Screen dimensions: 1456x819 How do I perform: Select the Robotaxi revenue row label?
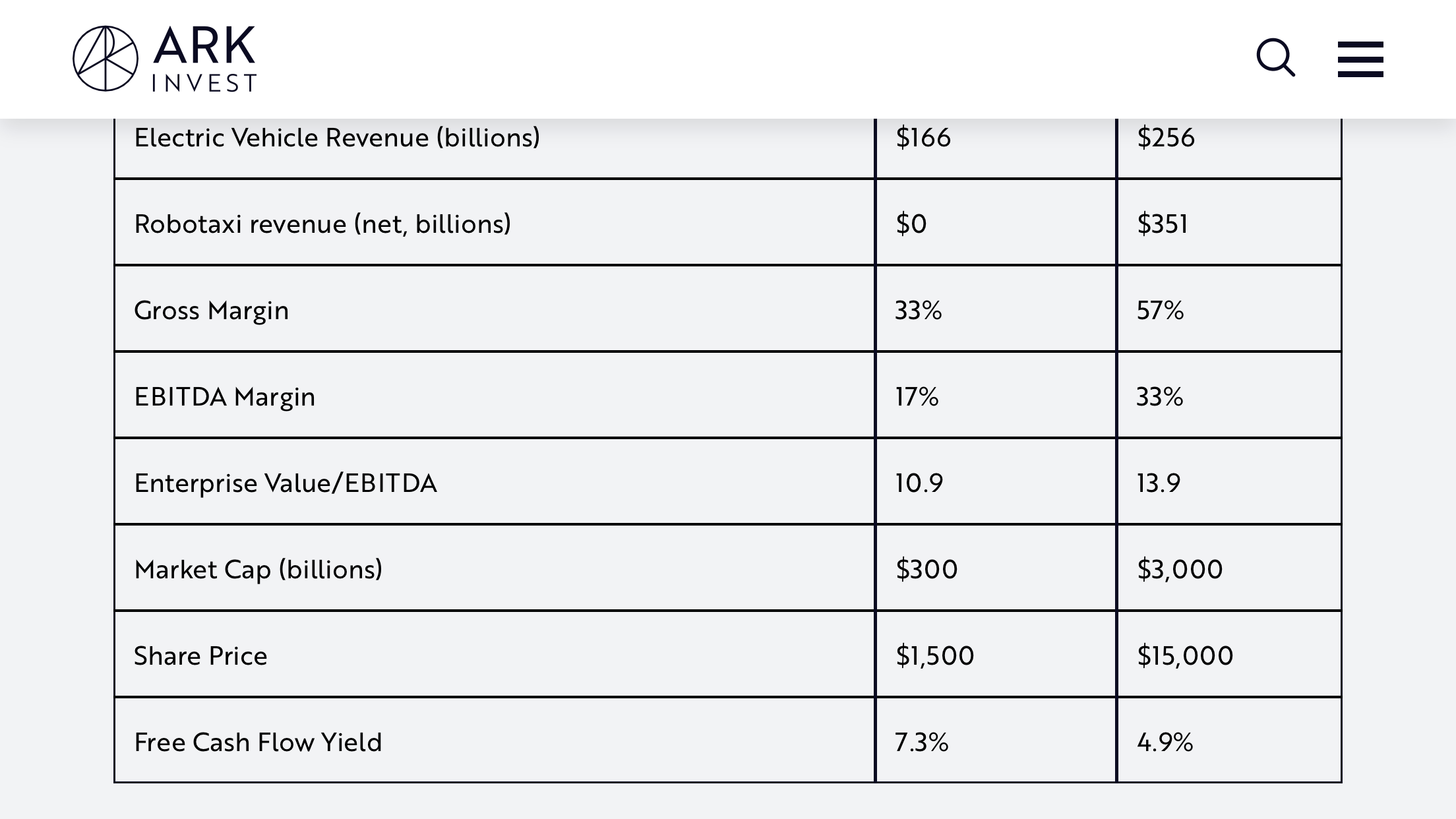pos(322,224)
